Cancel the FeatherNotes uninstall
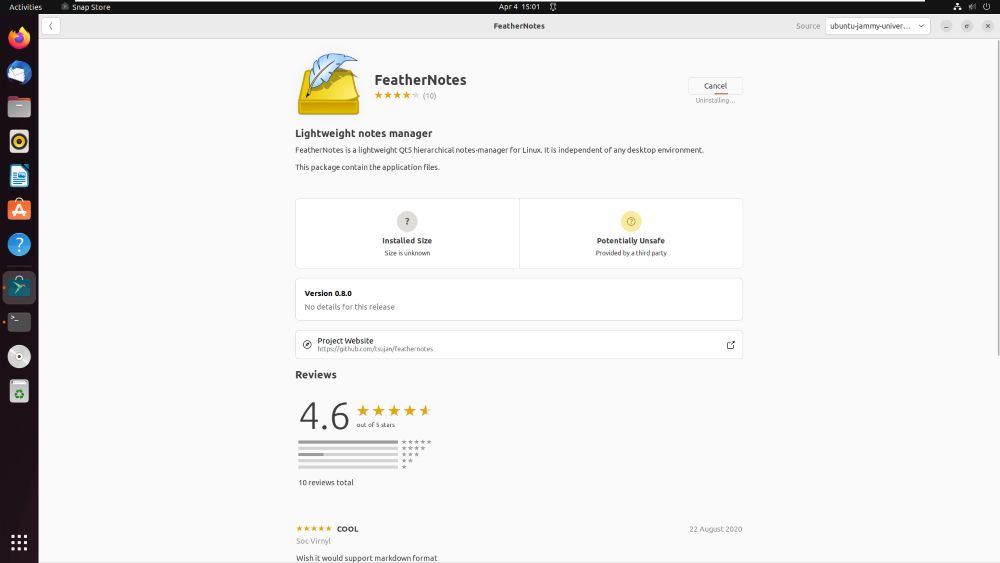Screen dimensions: 1000x563 [x=715, y=86]
